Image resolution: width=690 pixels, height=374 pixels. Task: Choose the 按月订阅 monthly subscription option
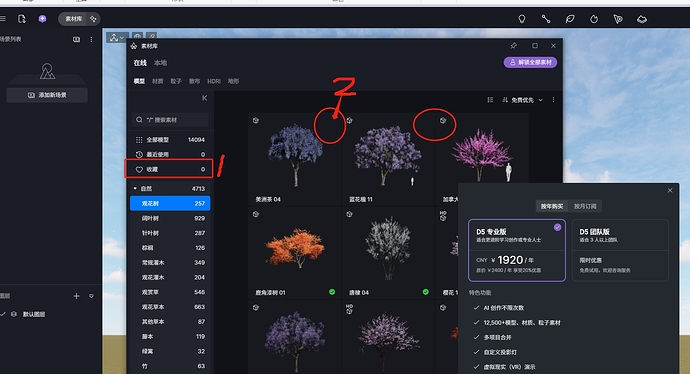coord(585,206)
